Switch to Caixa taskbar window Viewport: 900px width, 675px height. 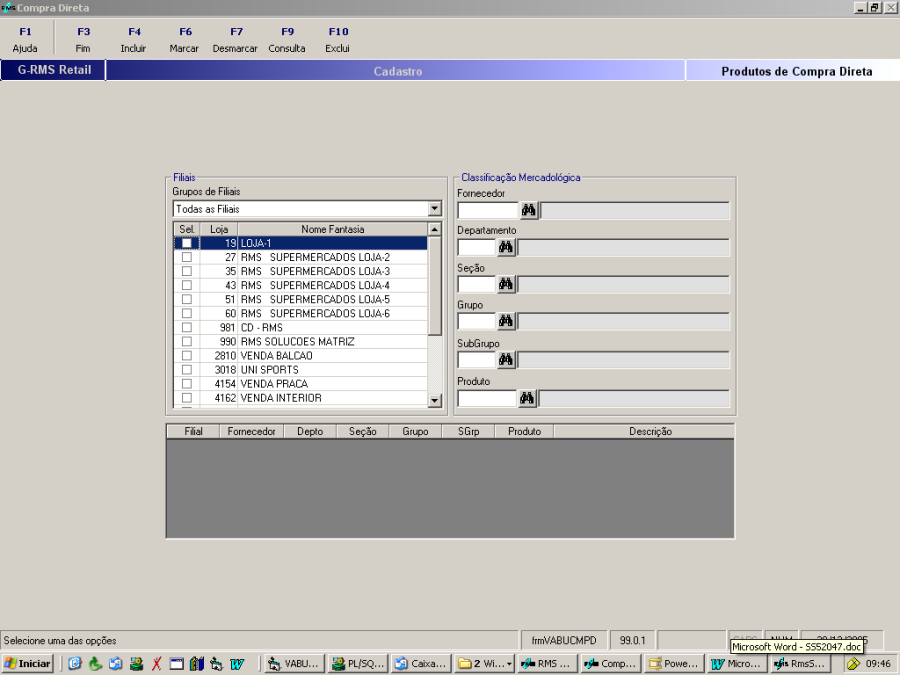pos(421,664)
